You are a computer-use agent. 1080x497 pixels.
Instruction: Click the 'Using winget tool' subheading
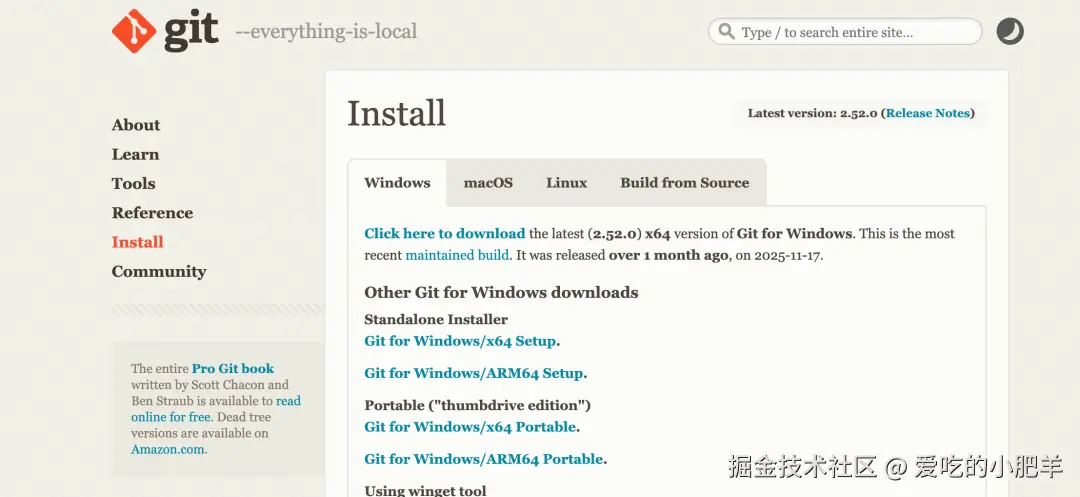coord(425,490)
